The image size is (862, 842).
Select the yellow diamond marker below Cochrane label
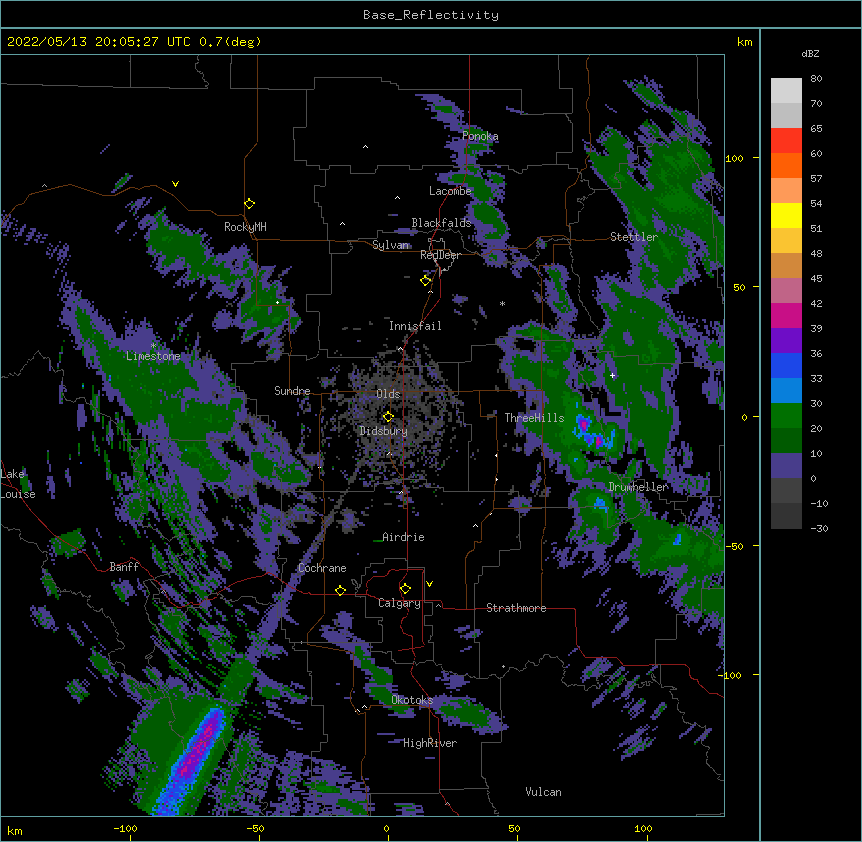click(340, 590)
